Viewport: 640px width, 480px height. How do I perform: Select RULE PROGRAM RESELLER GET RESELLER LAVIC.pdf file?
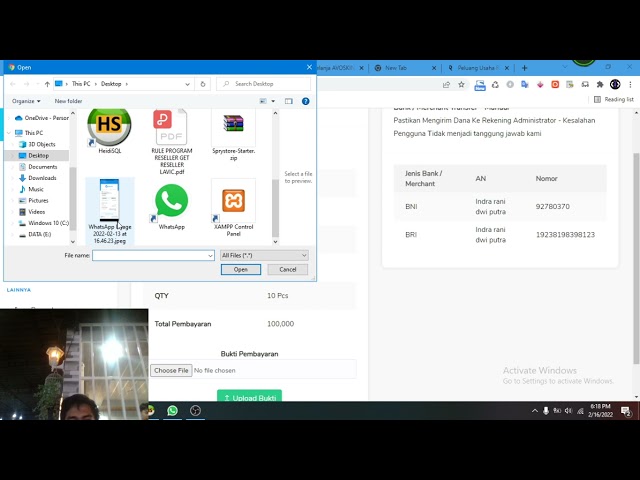coord(171,142)
